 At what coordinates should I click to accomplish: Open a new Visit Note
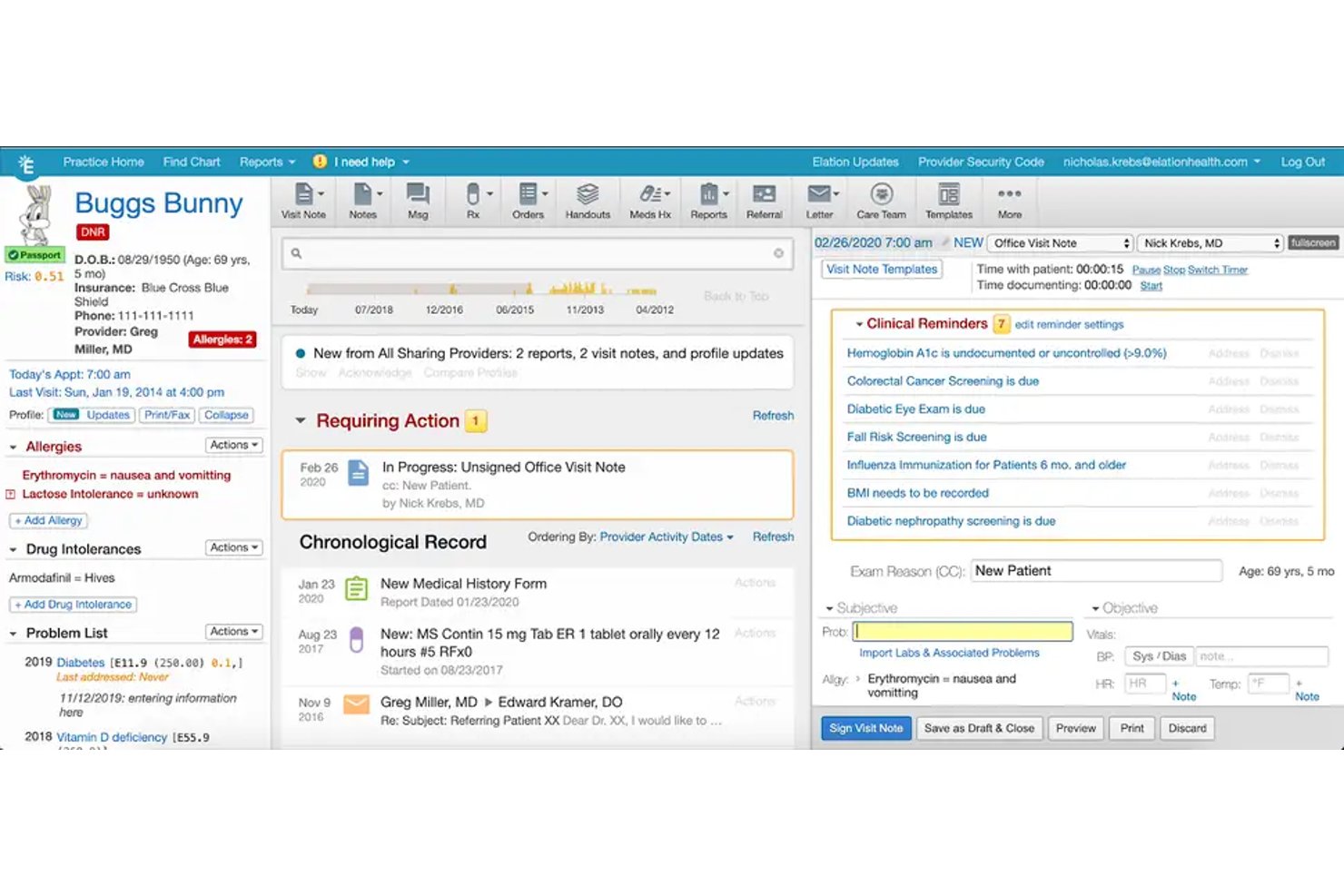[x=303, y=202]
